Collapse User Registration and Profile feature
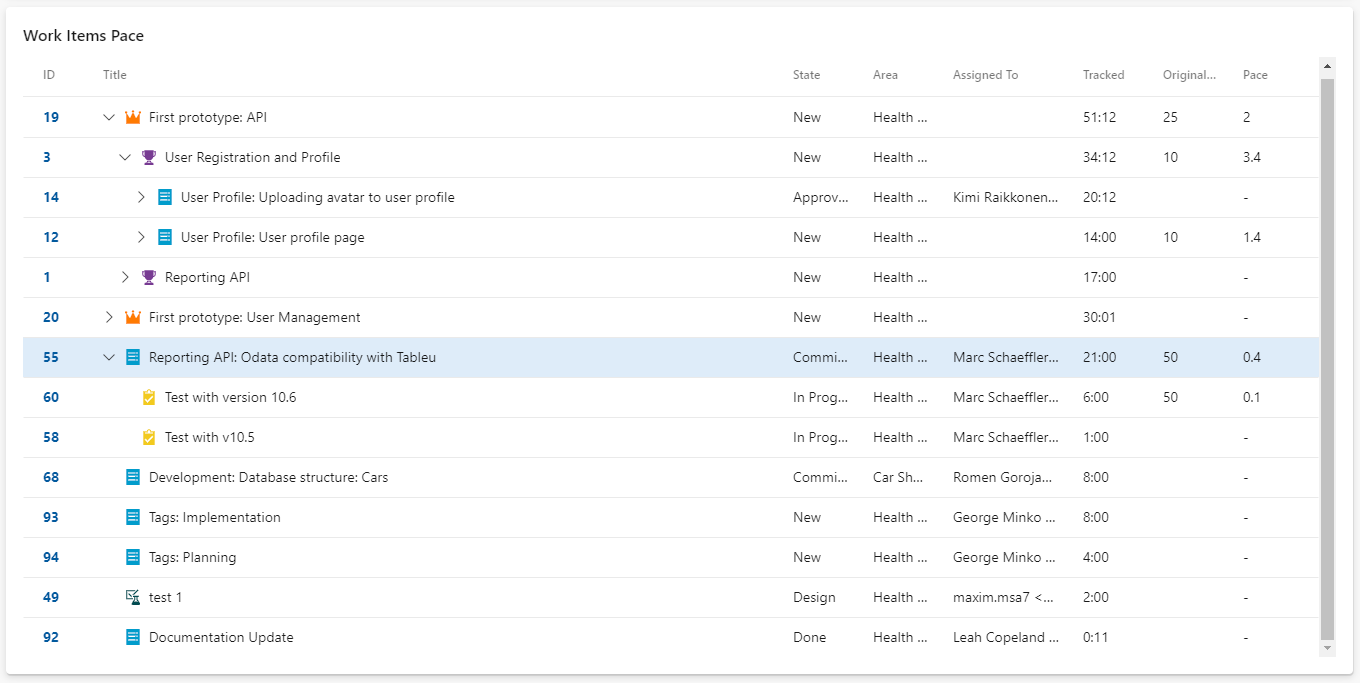The width and height of the screenshot is (1360, 683). (x=125, y=157)
